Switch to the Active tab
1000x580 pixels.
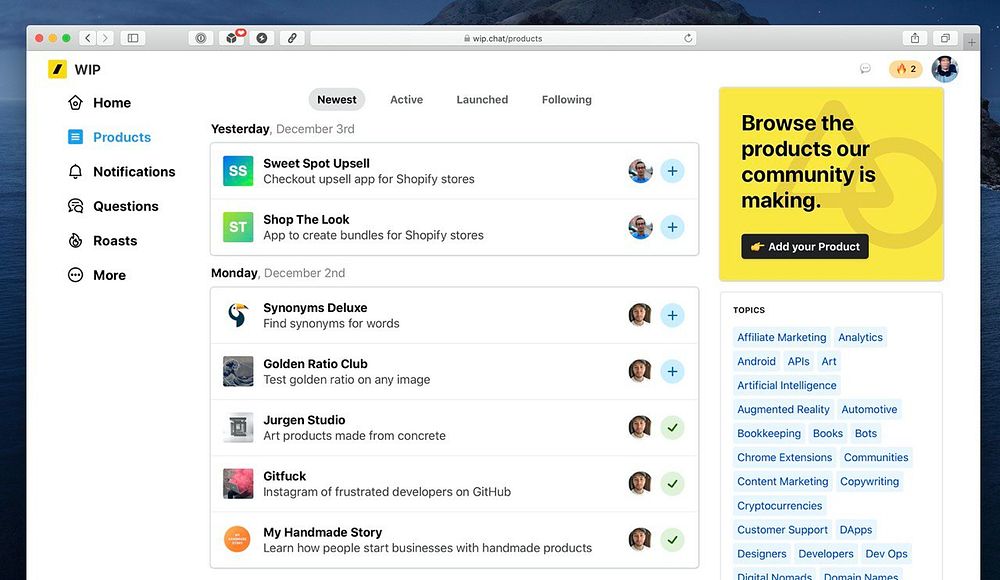point(406,100)
